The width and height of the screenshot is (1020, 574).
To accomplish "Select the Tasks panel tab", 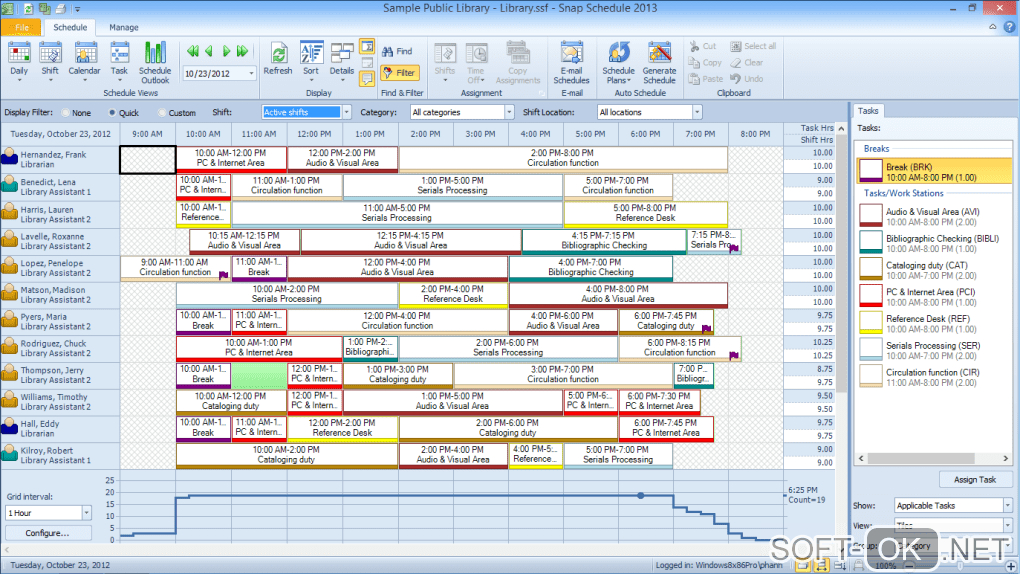I will [868, 111].
